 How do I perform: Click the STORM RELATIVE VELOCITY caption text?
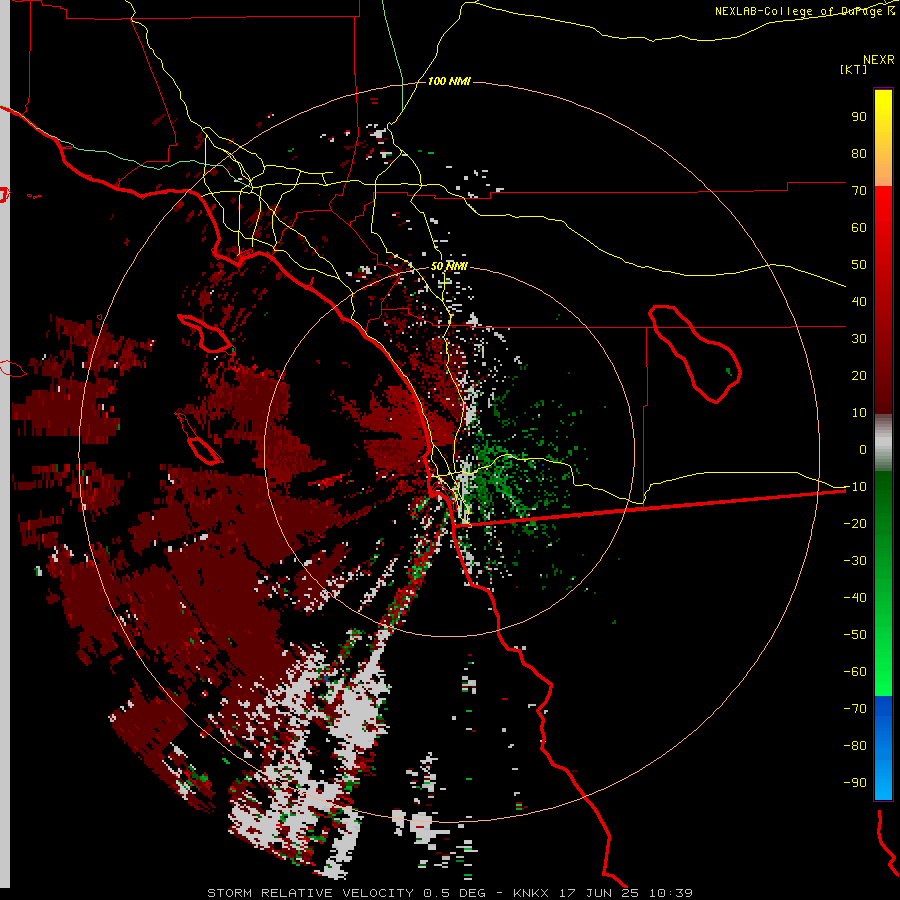click(310, 893)
